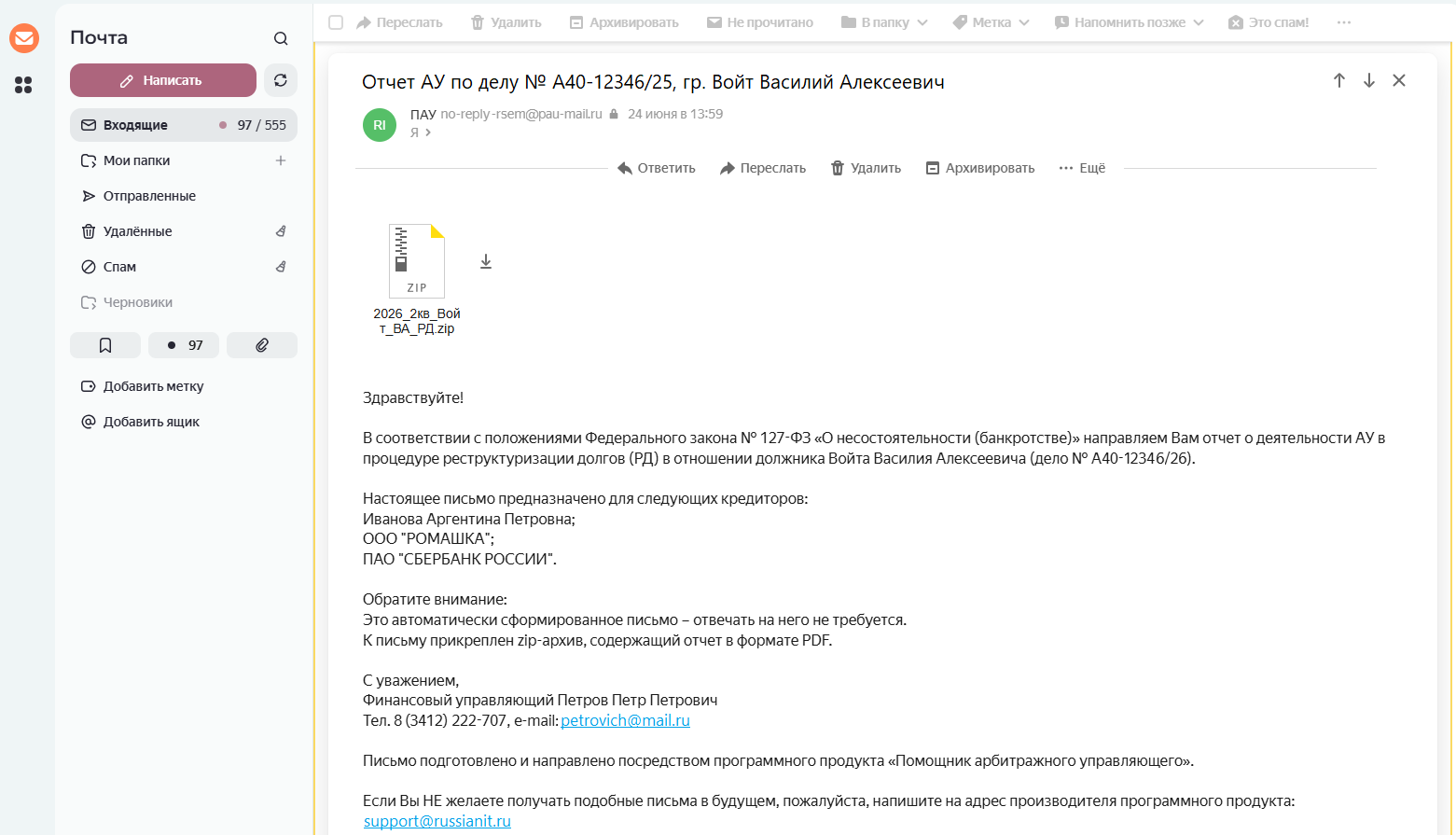This screenshot has height=835, width=1456.
Task: Tick the select message checkbox in toolbar
Action: click(x=336, y=22)
